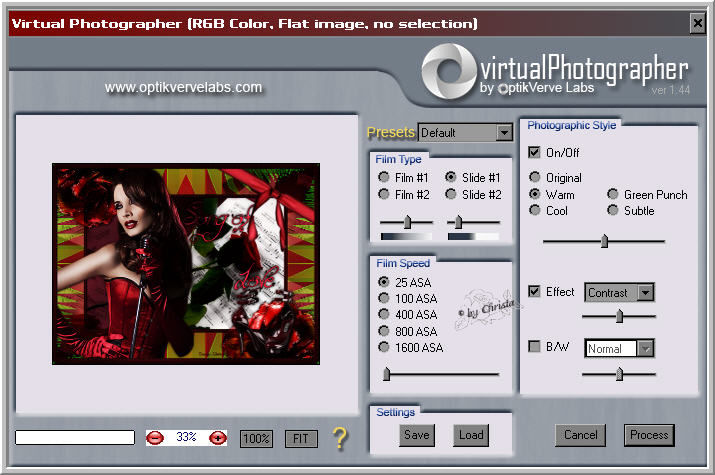Click the Process button
715x475 pixels.
click(x=649, y=435)
